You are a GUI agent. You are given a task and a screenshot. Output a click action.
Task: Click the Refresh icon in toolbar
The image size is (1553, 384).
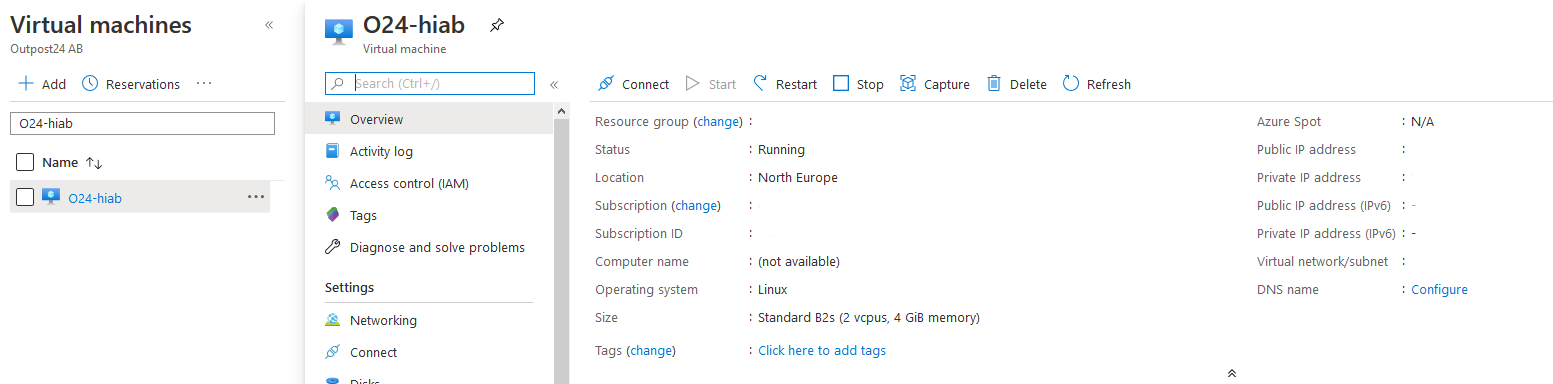point(1071,84)
